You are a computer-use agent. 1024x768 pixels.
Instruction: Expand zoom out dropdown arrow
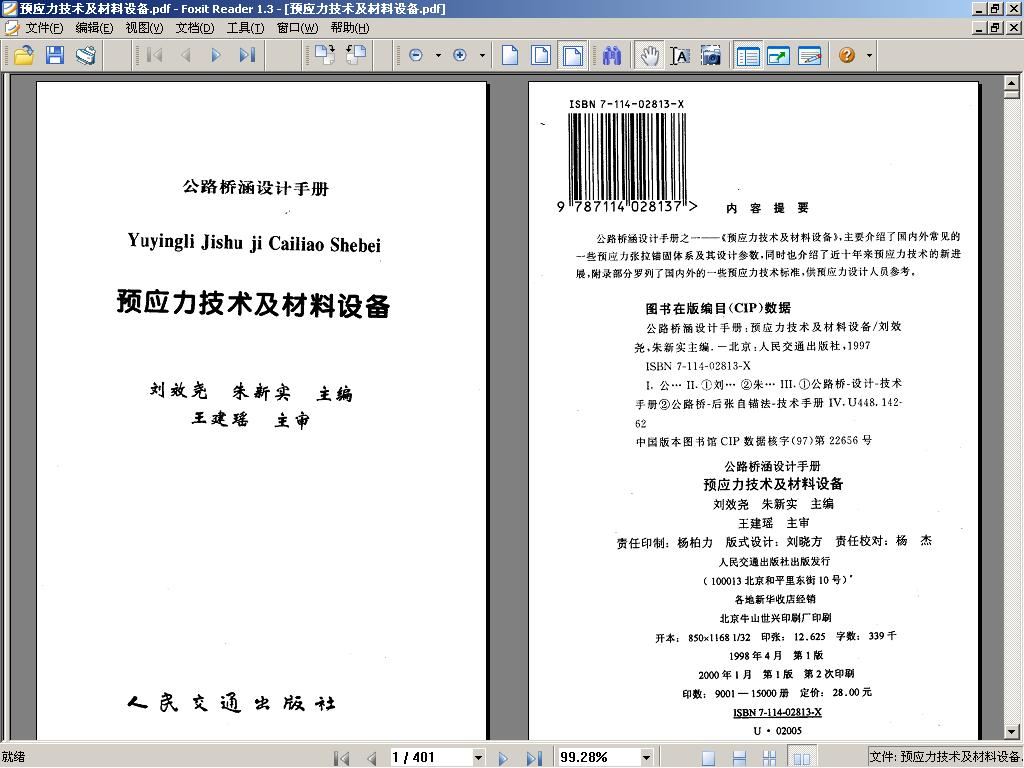tap(438, 56)
